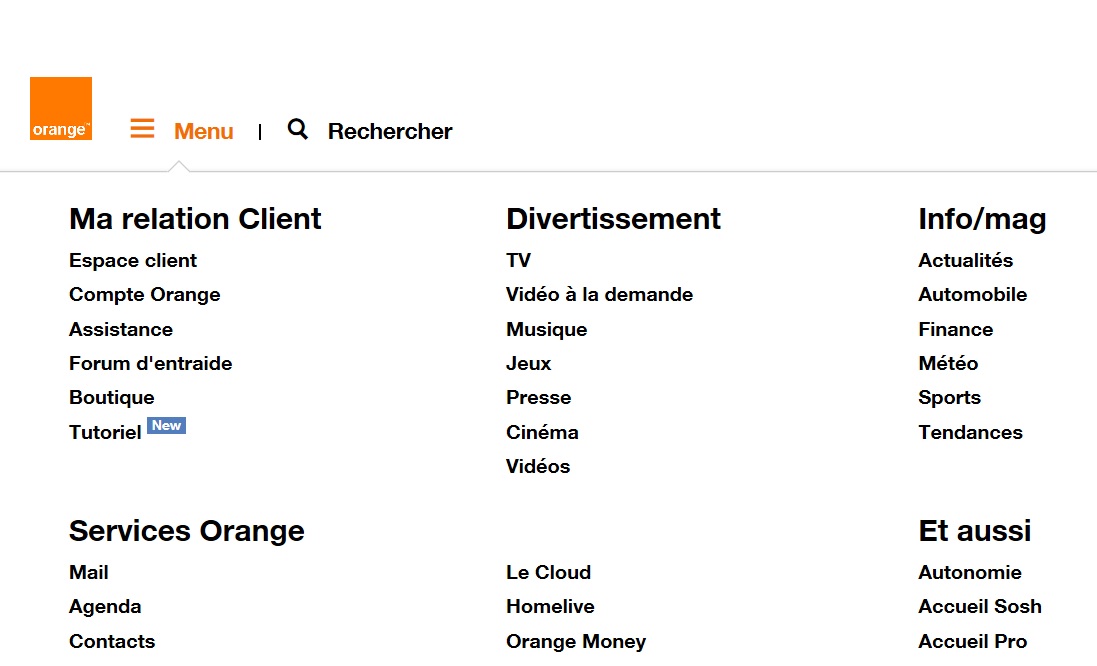This screenshot has width=1097, height=666.
Task: Open the Menu label
Action: pyautogui.click(x=204, y=131)
